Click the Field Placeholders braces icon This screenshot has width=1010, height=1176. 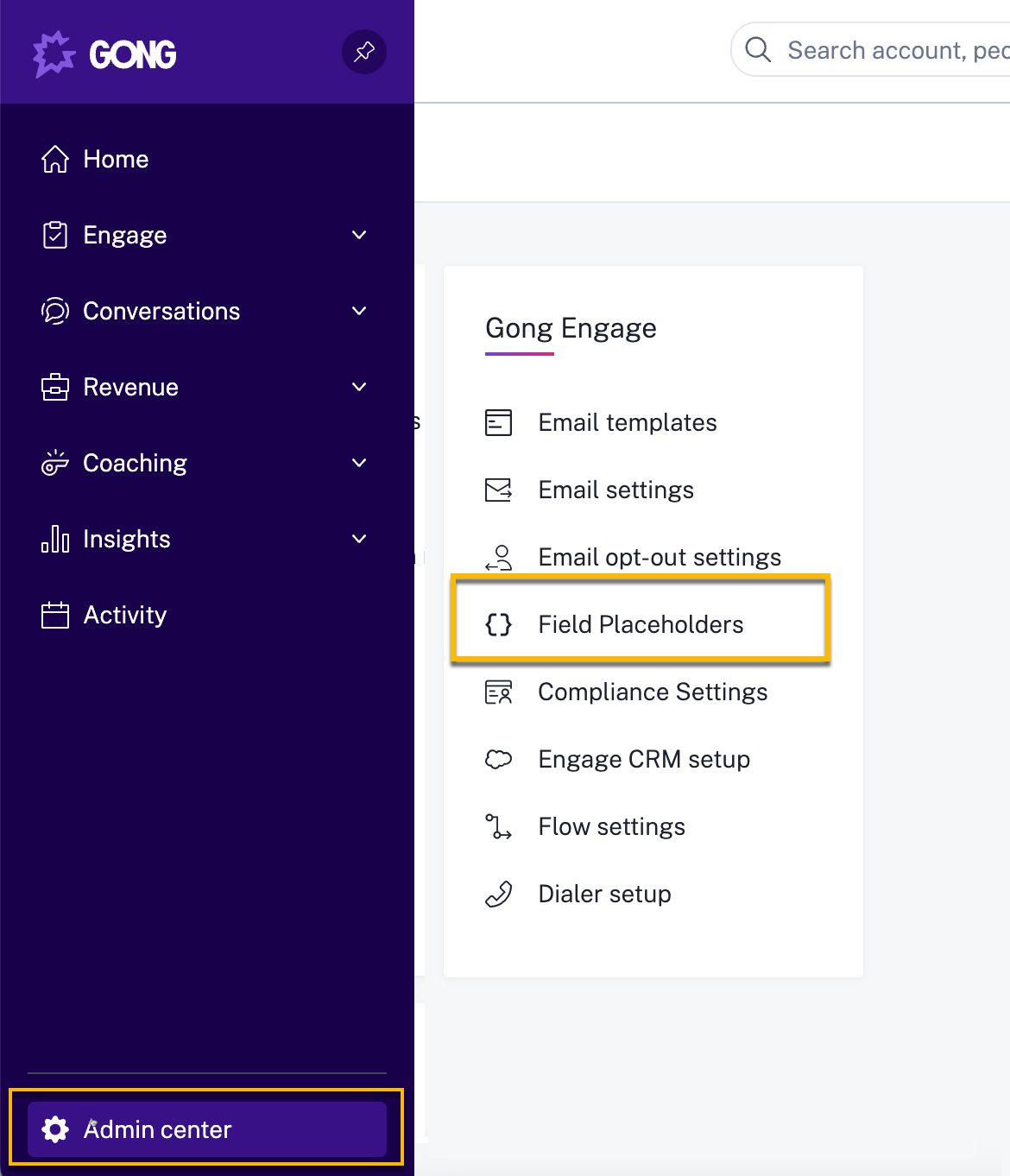click(x=499, y=624)
